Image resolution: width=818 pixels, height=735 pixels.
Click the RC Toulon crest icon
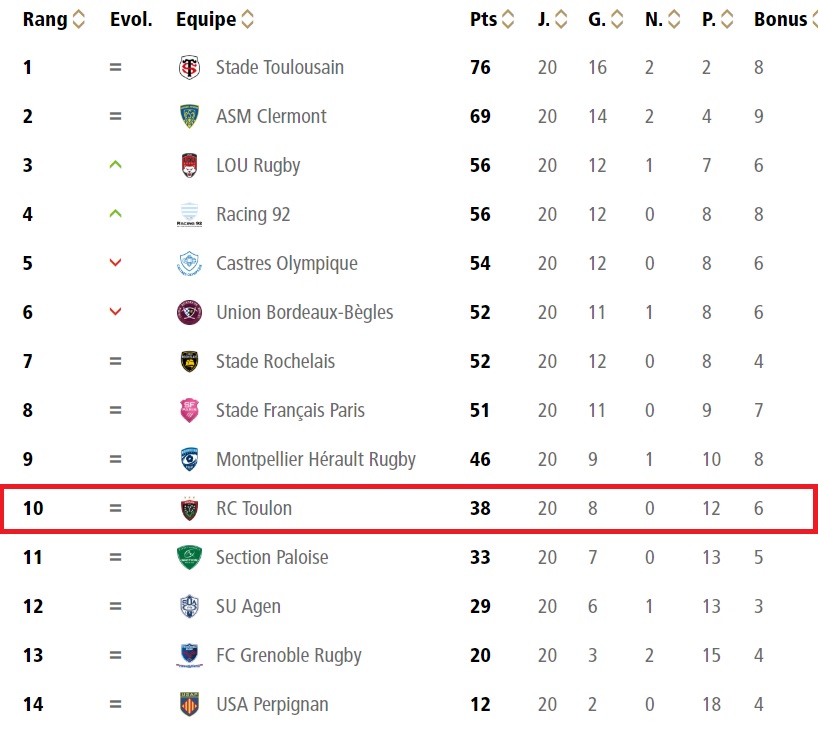click(189, 509)
